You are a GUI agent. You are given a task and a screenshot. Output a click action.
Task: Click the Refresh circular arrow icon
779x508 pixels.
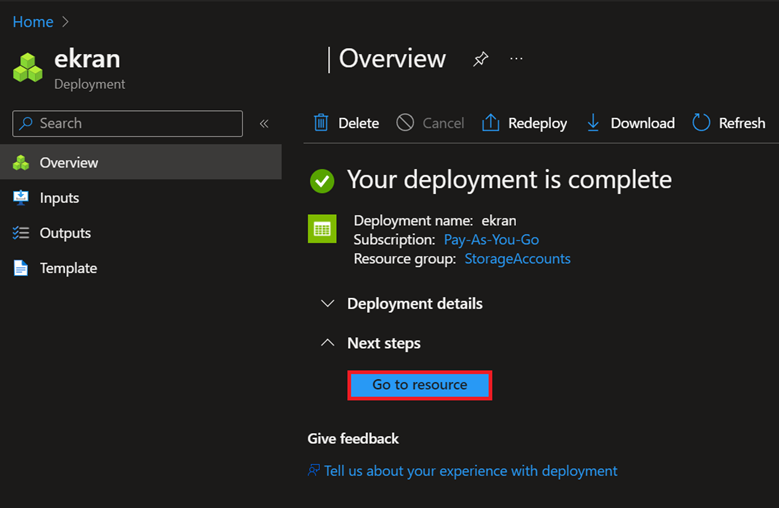[701, 123]
